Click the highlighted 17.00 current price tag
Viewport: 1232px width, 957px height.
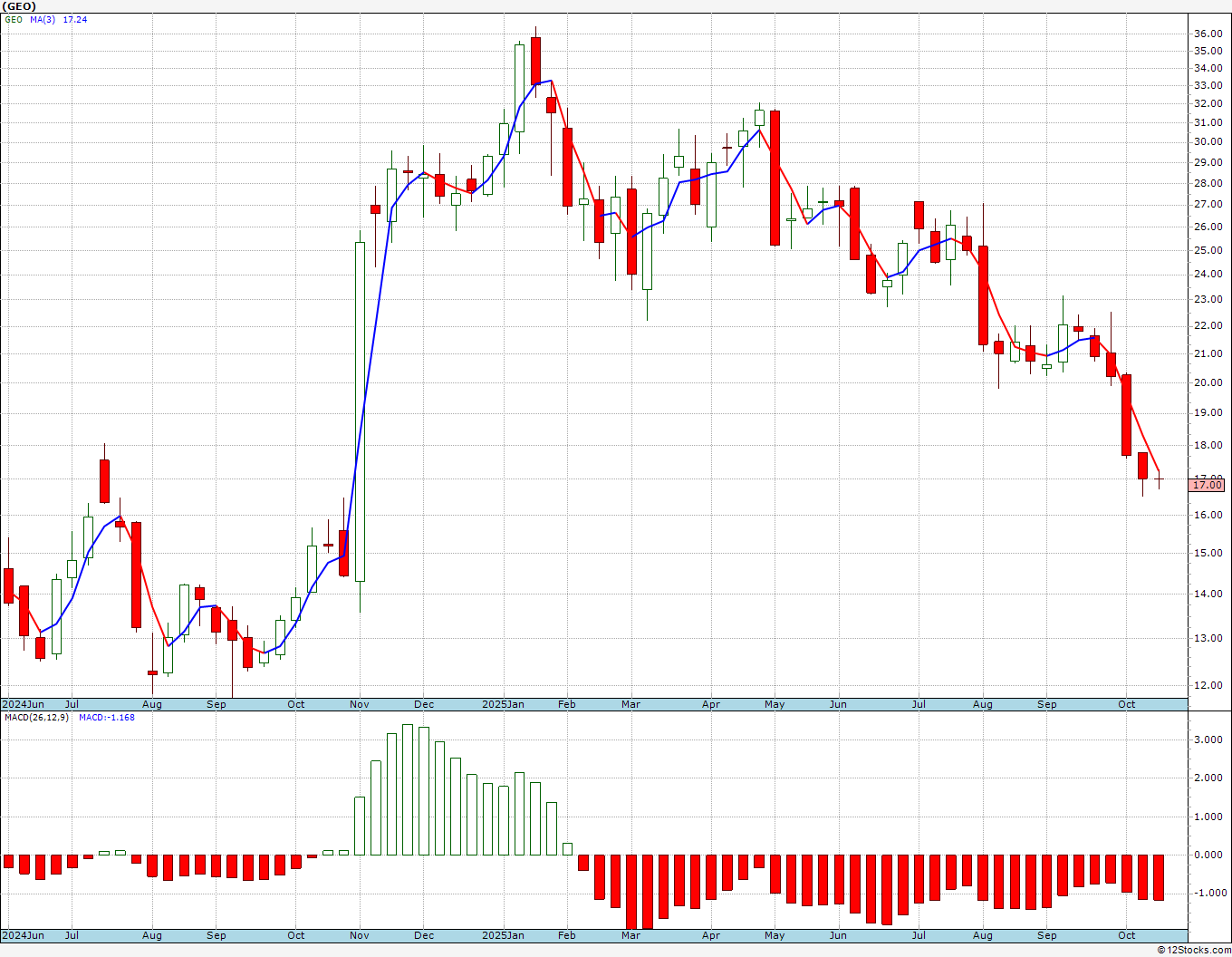[x=1207, y=485]
